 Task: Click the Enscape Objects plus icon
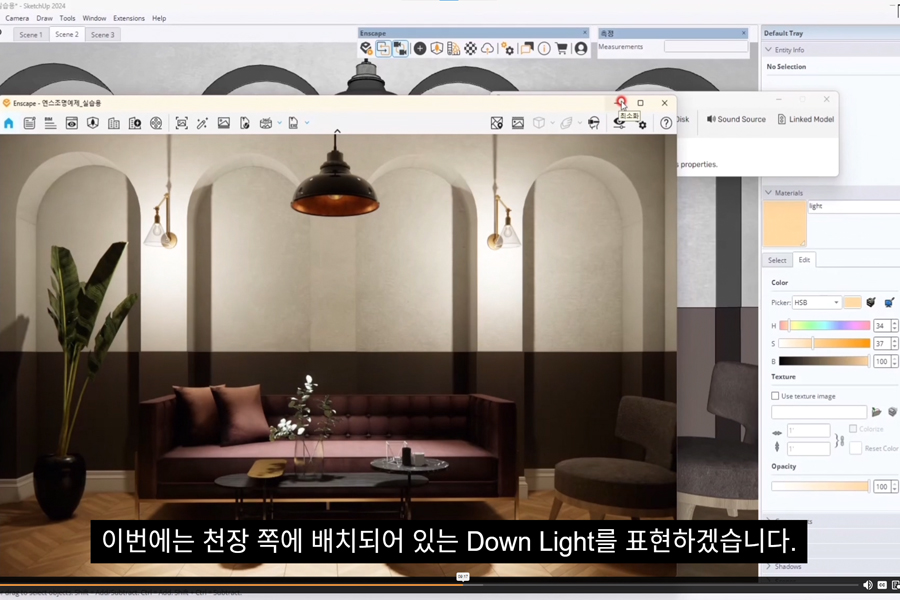point(420,49)
